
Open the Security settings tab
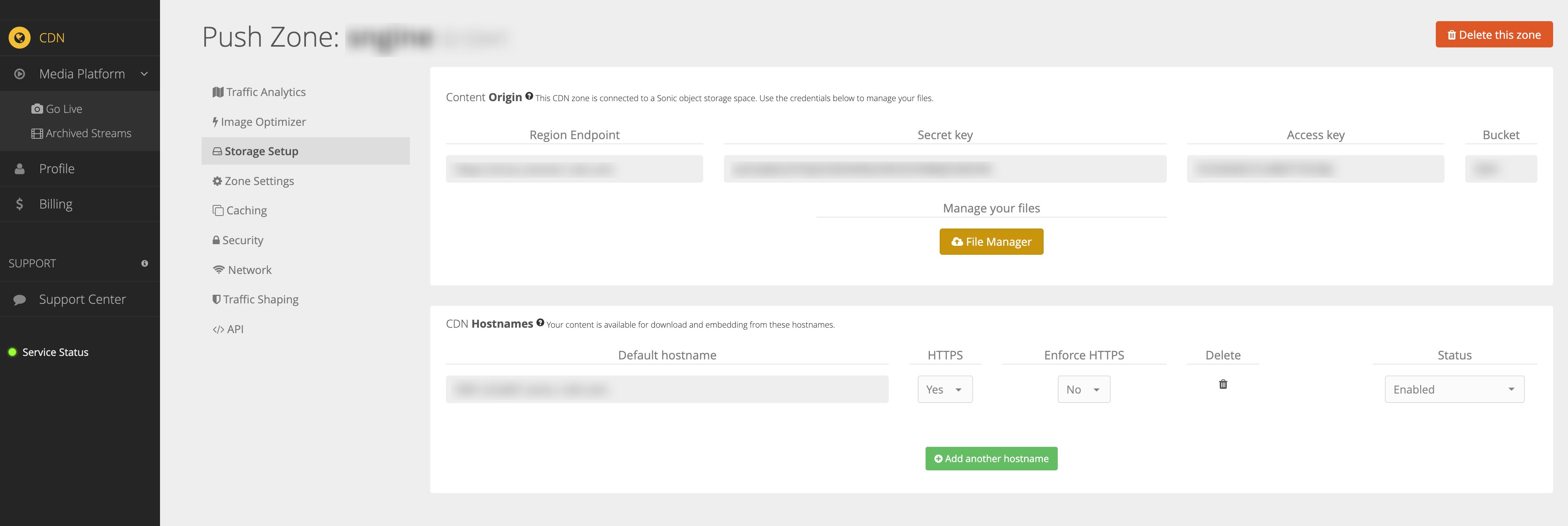pyautogui.click(x=238, y=240)
